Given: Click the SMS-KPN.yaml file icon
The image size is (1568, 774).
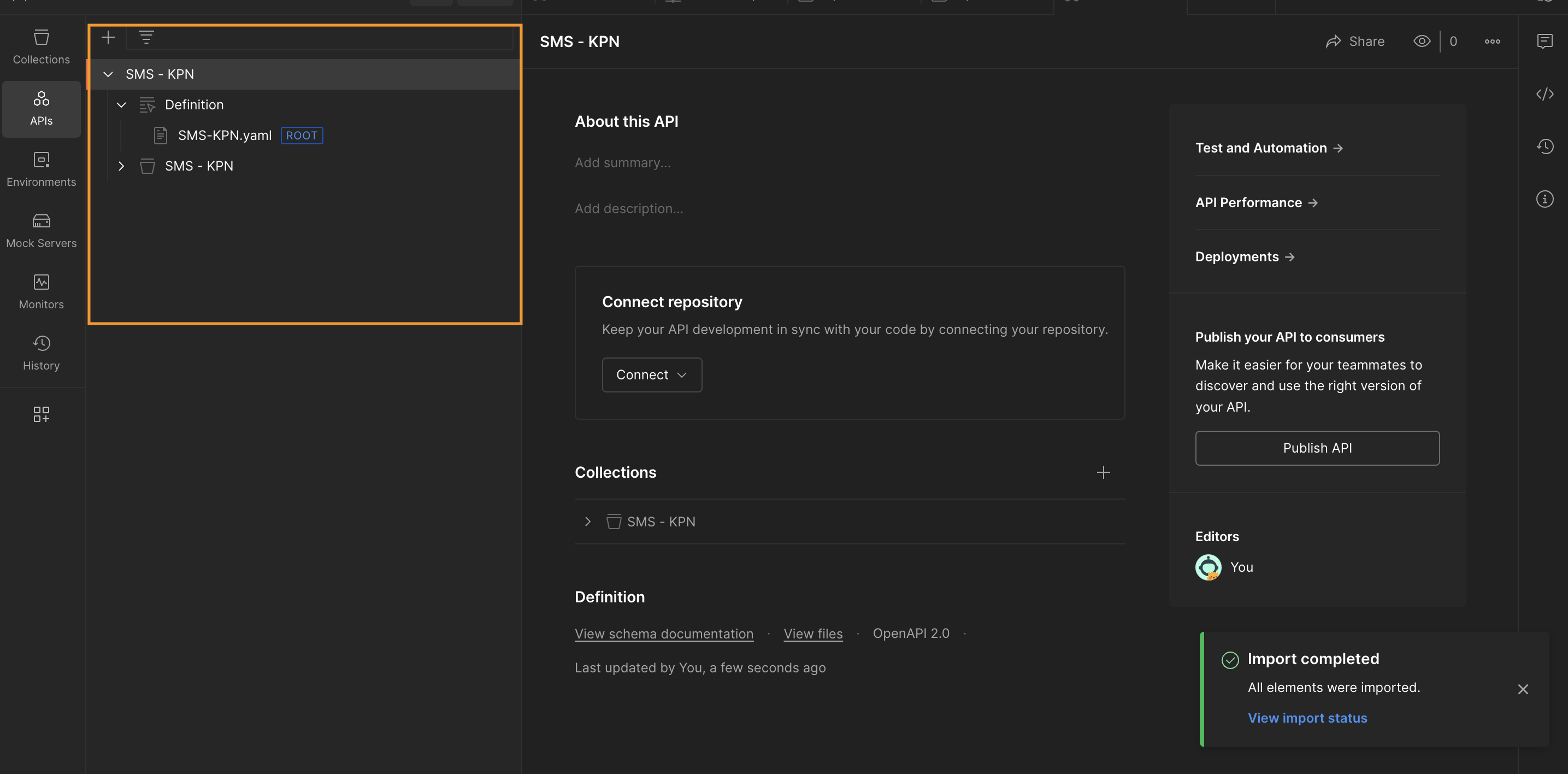Looking at the screenshot, I should [160, 135].
